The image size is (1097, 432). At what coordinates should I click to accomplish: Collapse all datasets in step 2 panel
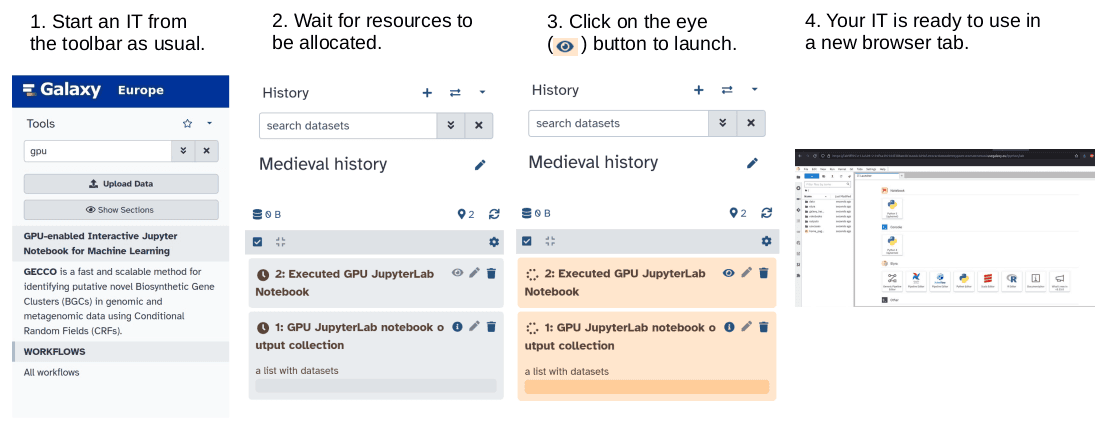point(281,242)
